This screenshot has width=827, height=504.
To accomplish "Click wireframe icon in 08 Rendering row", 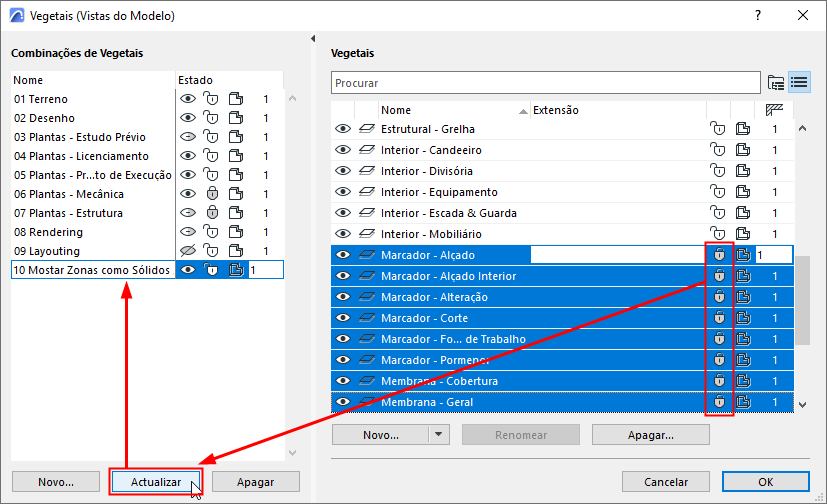I will click(x=236, y=232).
